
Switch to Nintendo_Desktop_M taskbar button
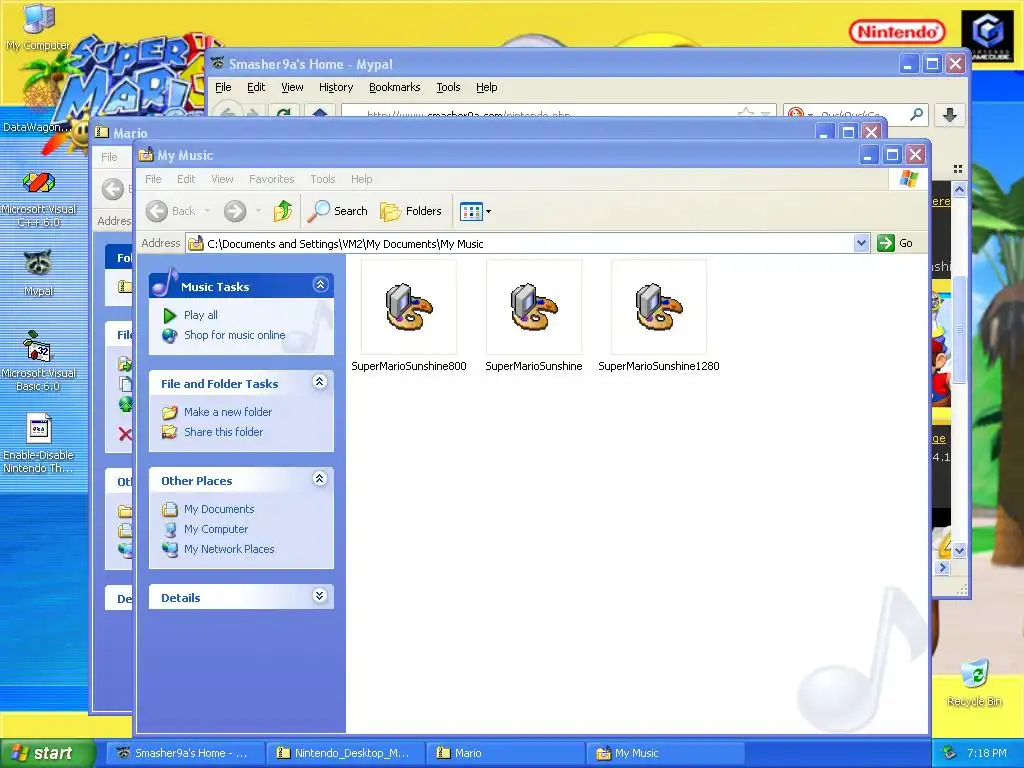345,753
